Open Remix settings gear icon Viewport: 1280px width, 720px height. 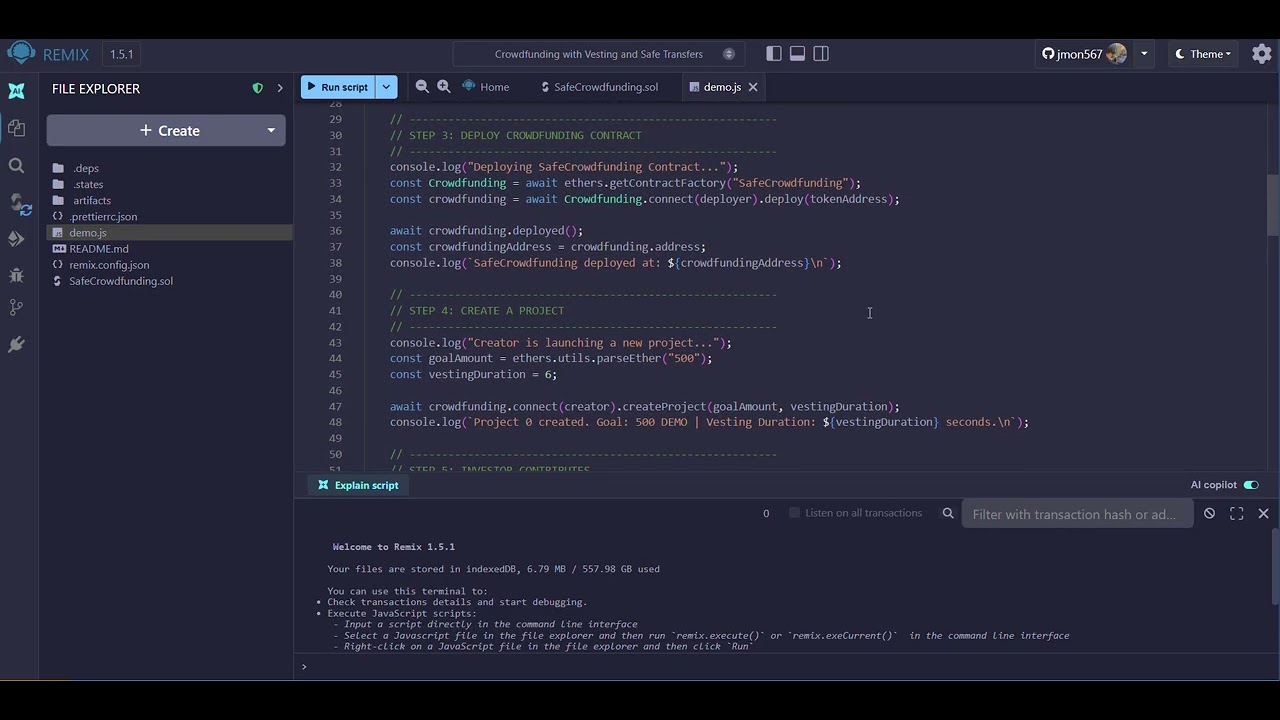pyautogui.click(x=1262, y=54)
